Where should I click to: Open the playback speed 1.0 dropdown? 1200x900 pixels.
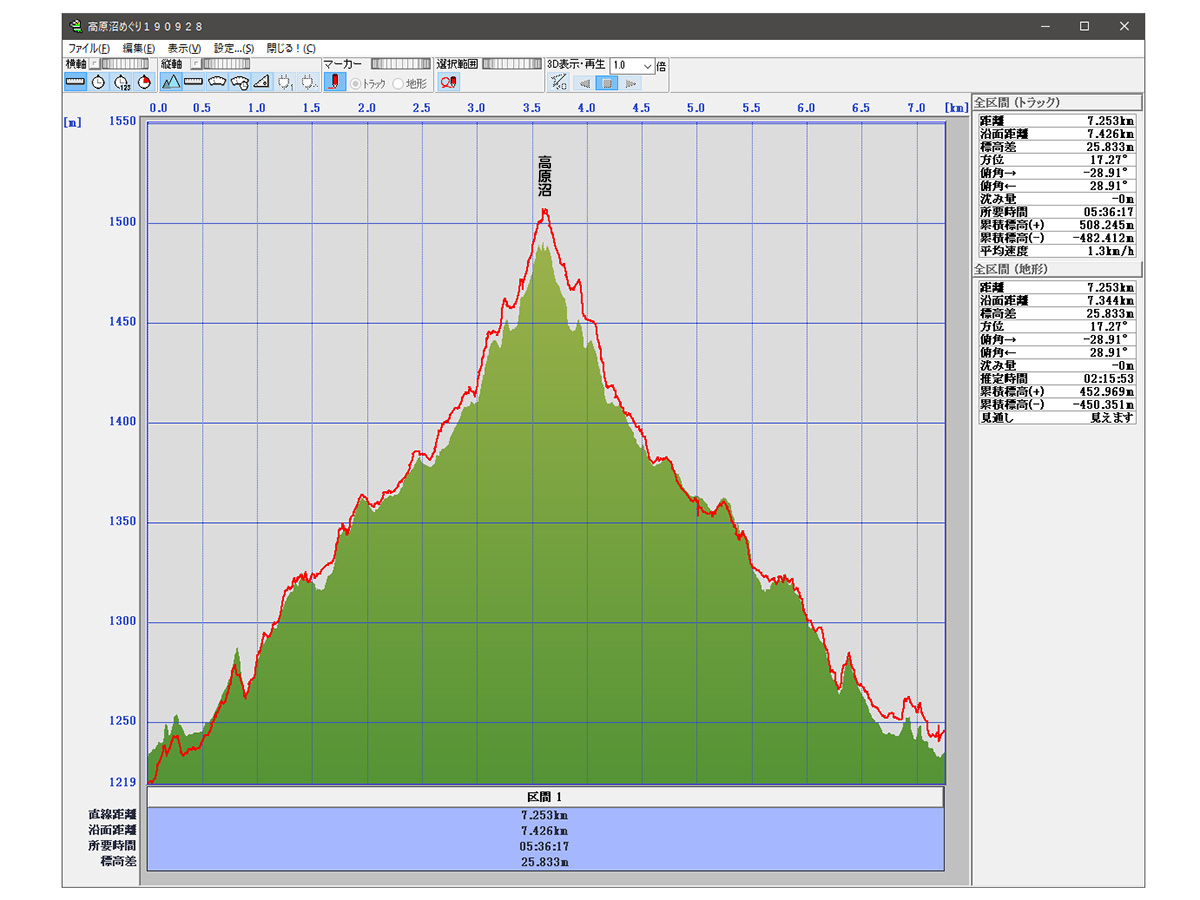click(x=648, y=65)
